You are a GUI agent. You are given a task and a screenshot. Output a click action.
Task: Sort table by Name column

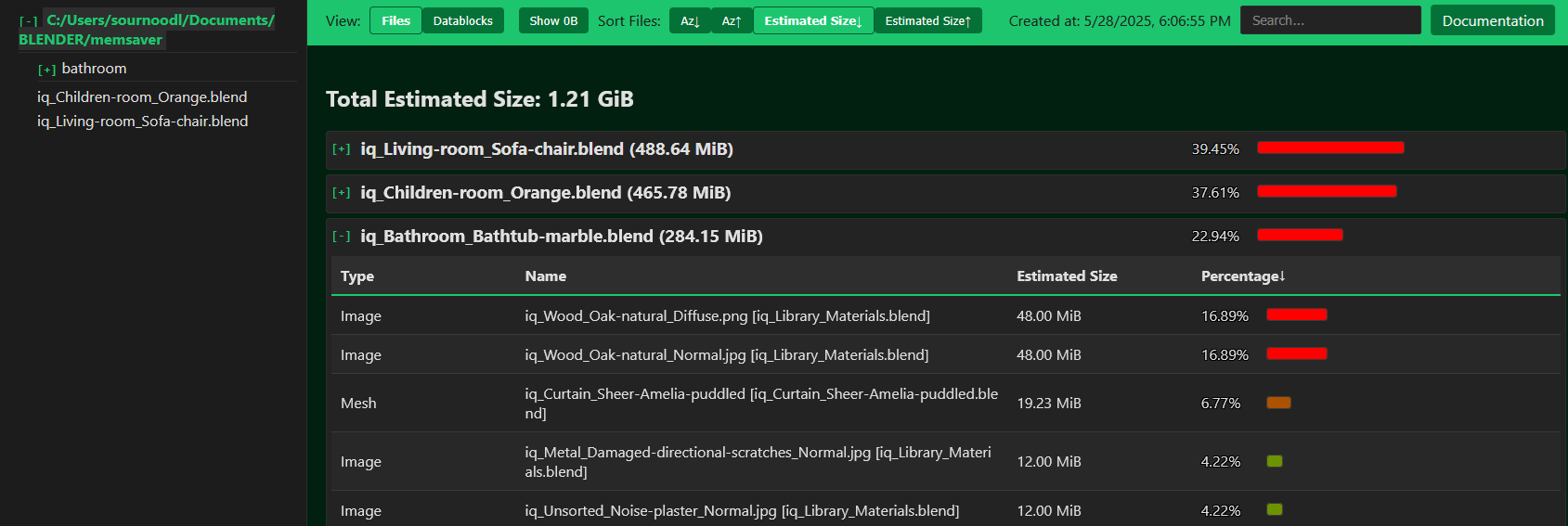(546, 276)
